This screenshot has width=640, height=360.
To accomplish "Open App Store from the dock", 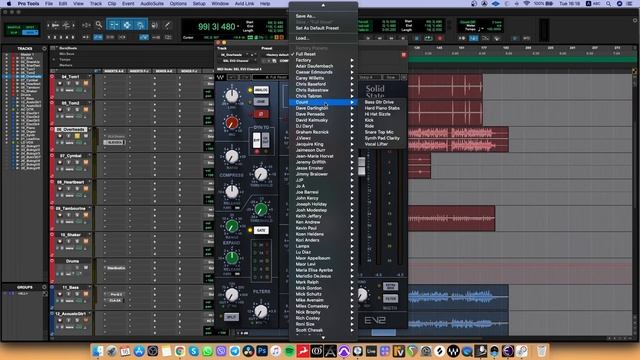I will (x=139, y=351).
